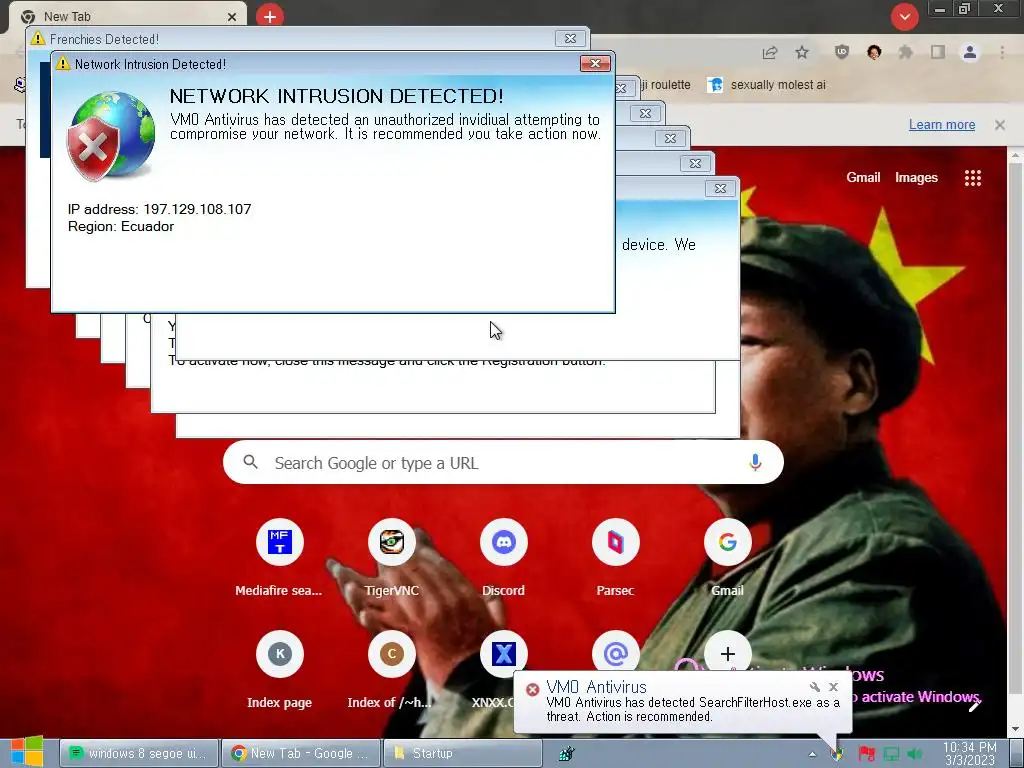Toggle the Chrome side panel icon
1024x768 pixels.
click(938, 52)
